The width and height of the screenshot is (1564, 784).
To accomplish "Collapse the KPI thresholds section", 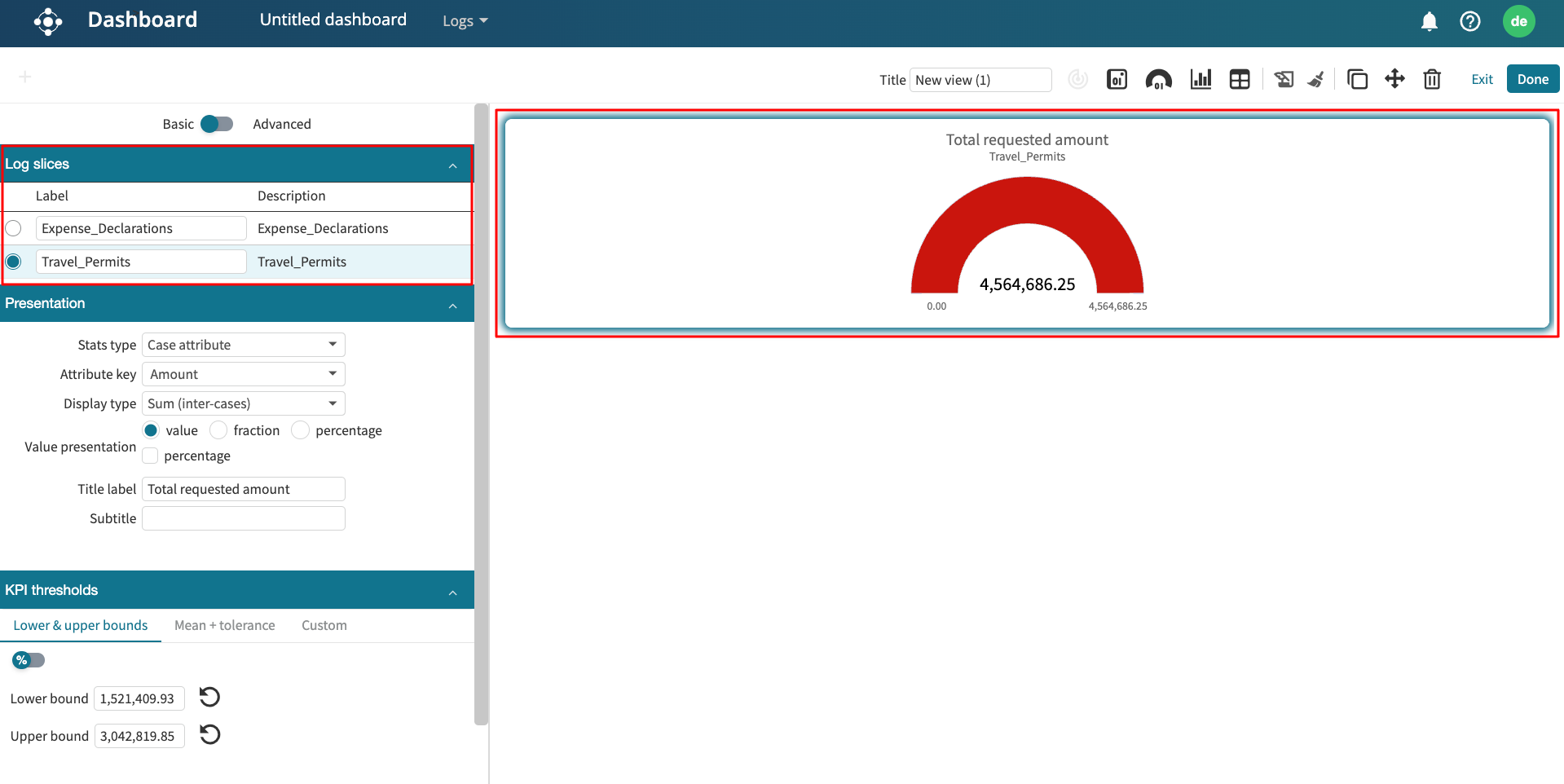I will [x=452, y=591].
